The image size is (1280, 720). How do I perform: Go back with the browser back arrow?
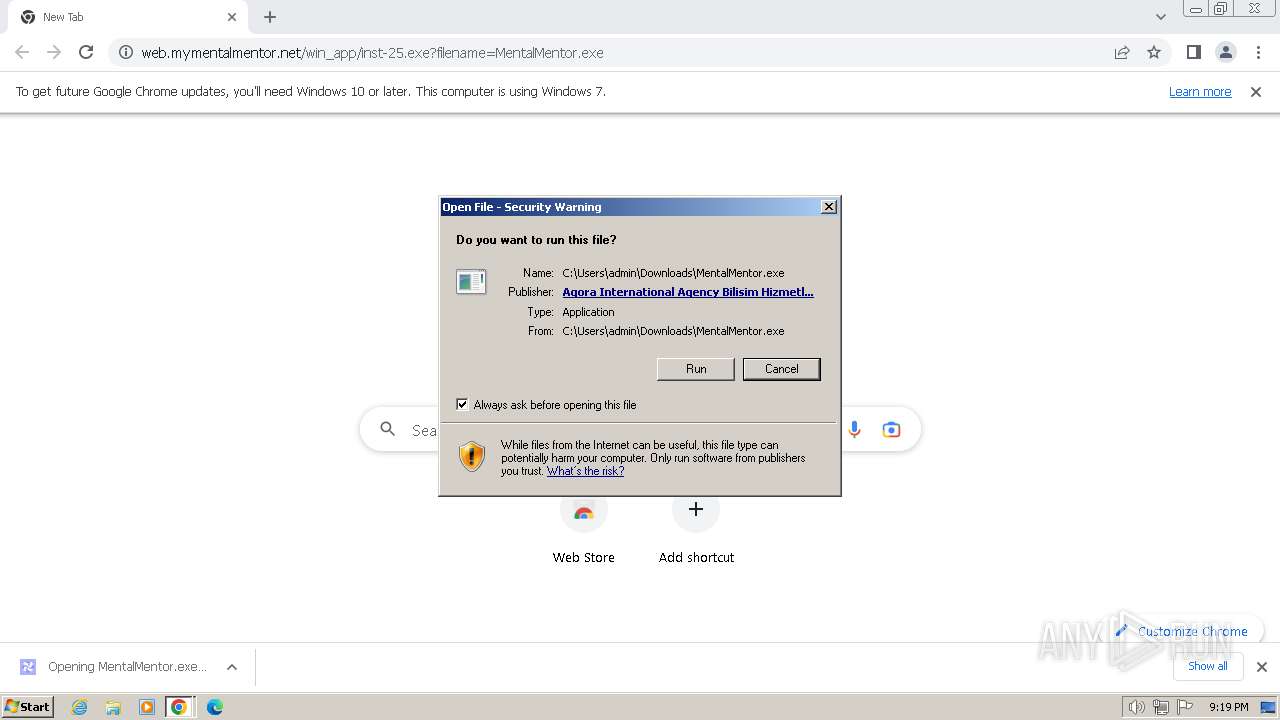(22, 52)
